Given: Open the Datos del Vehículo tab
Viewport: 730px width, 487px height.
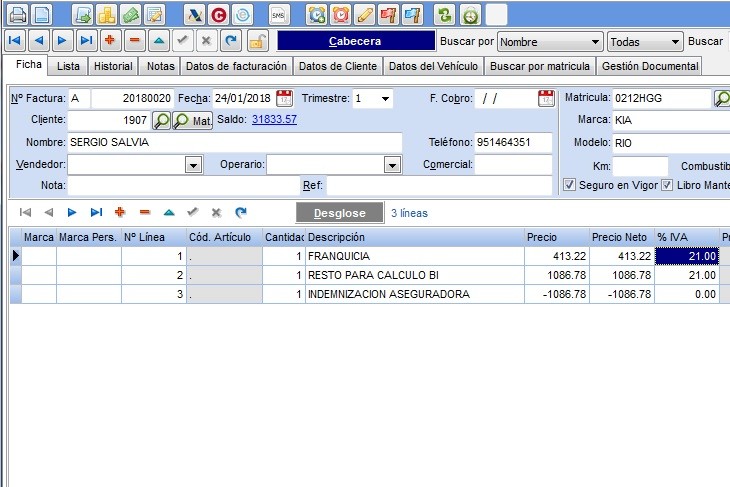Looking at the screenshot, I should click(433, 66).
